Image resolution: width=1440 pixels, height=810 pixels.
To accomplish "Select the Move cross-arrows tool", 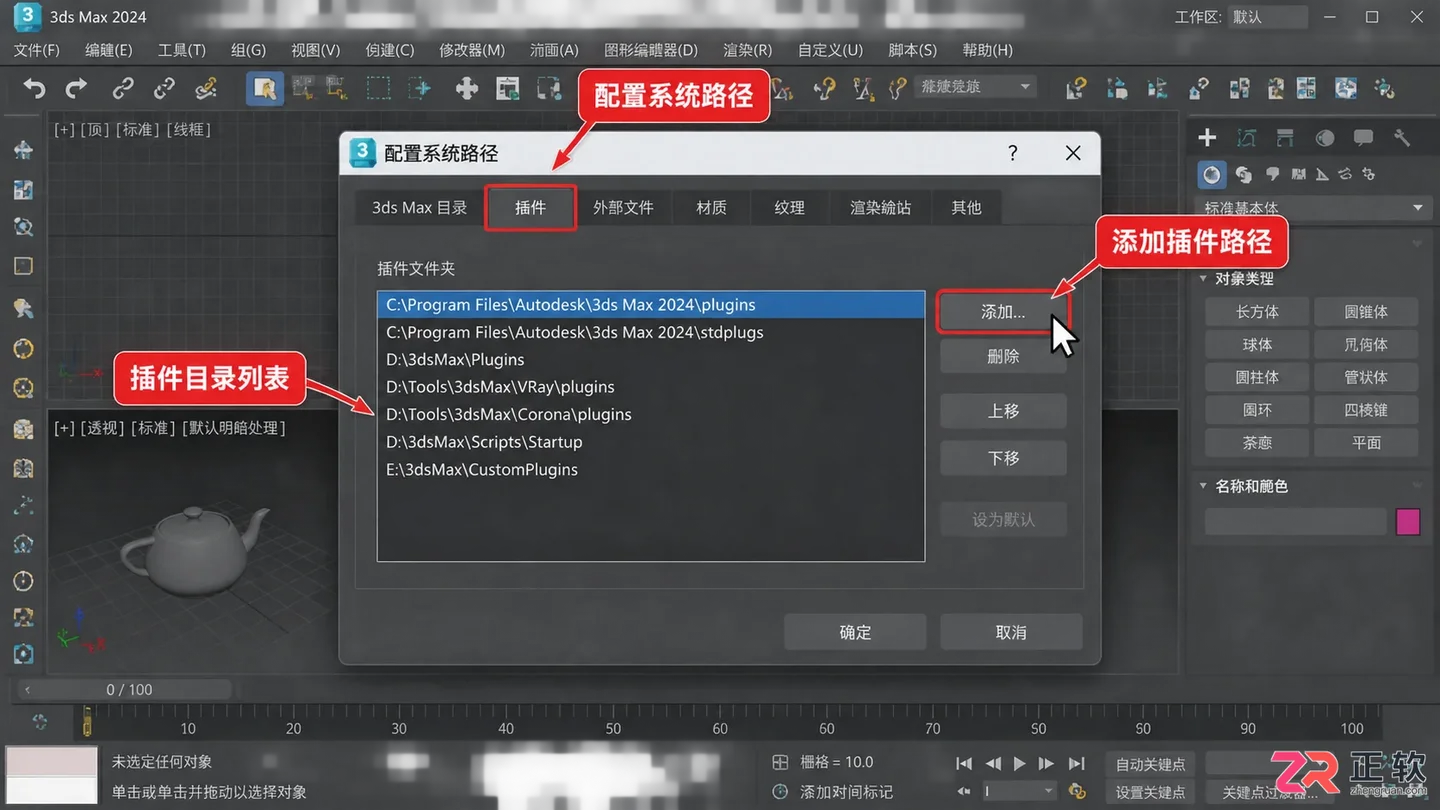I will [x=467, y=89].
